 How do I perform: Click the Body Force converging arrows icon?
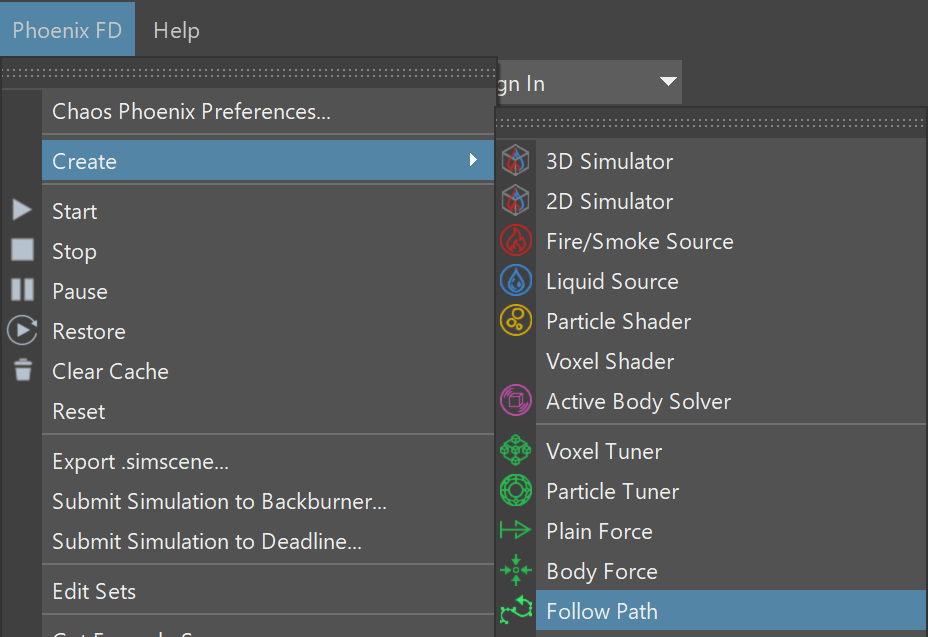point(515,570)
